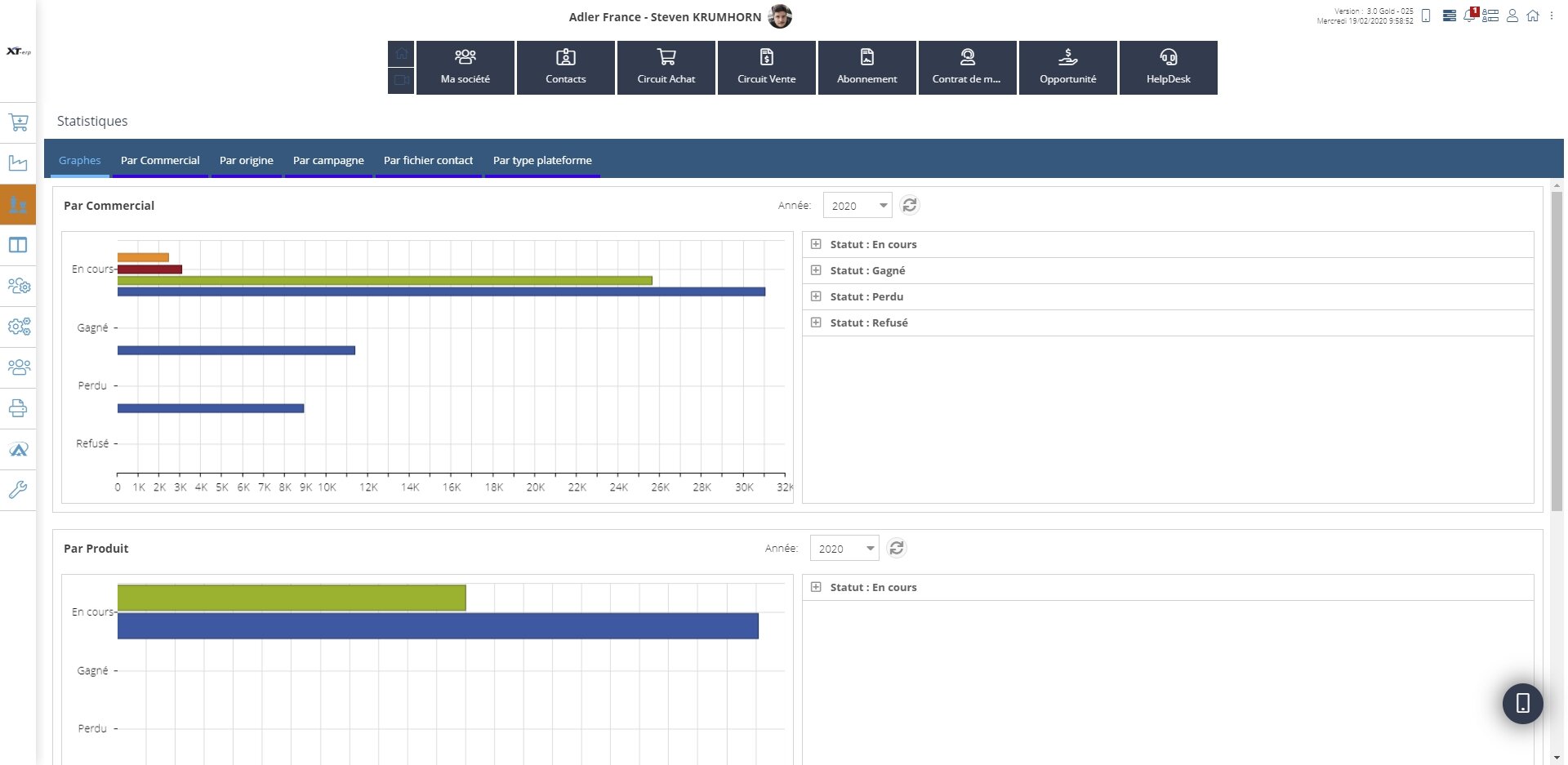Viewport: 1568px width, 765px height.
Task: Open the notification bell with red badge
Action: (1470, 16)
